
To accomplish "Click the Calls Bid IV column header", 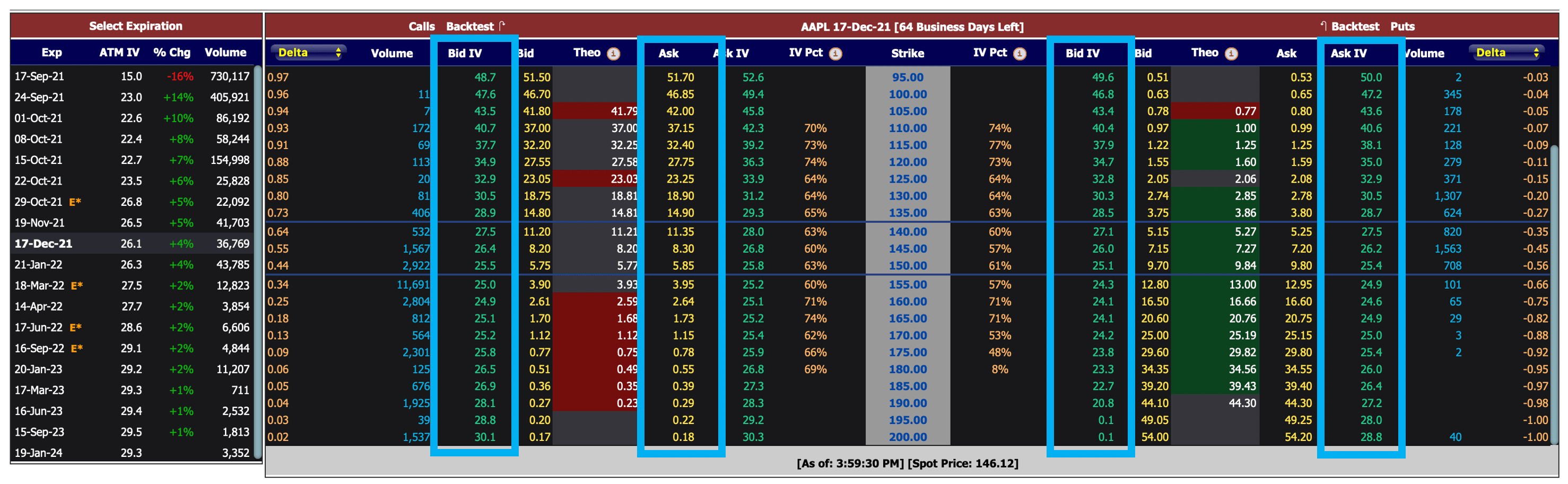I will (465, 53).
